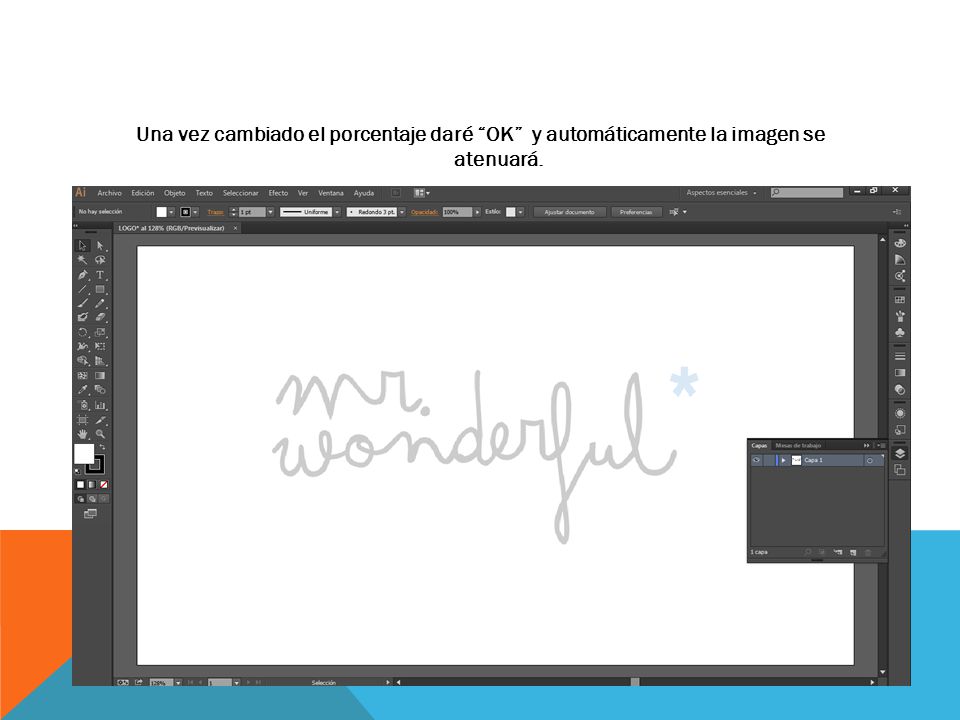
Task: Activate the Hand tool
Action: 83,434
